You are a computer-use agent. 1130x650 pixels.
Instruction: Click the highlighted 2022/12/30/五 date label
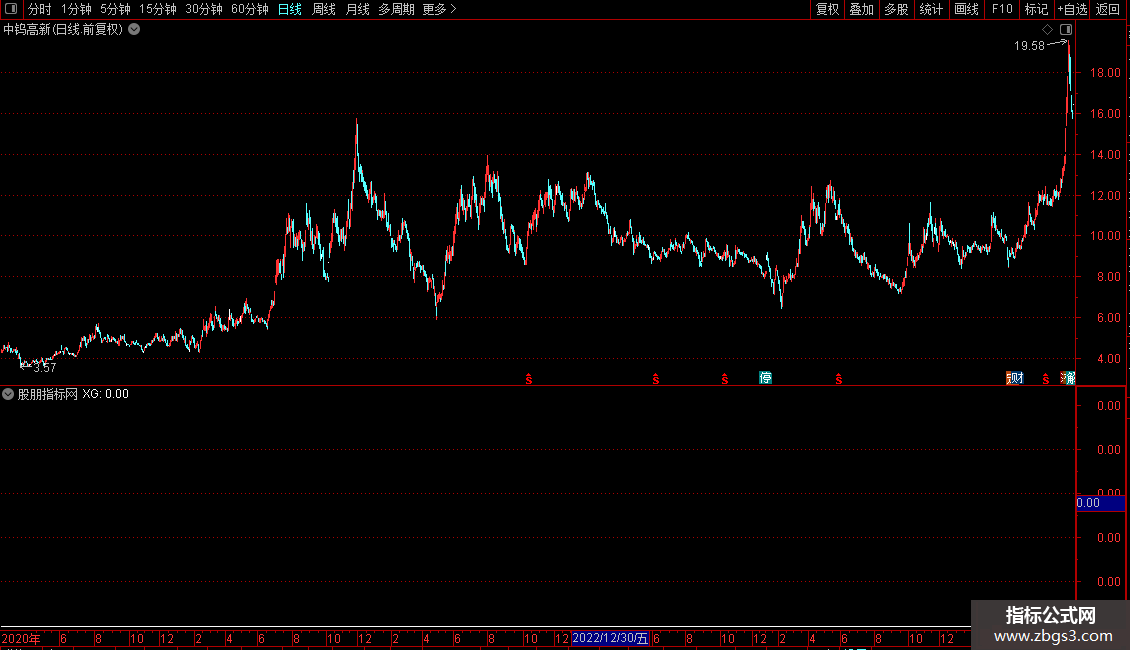tap(610, 638)
